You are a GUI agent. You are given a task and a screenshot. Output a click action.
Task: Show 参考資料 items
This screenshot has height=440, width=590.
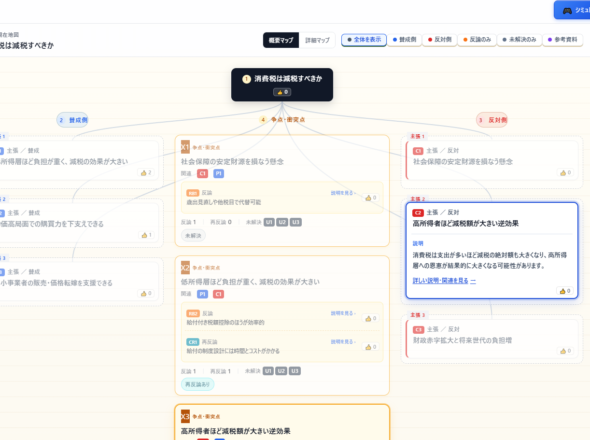click(x=563, y=40)
